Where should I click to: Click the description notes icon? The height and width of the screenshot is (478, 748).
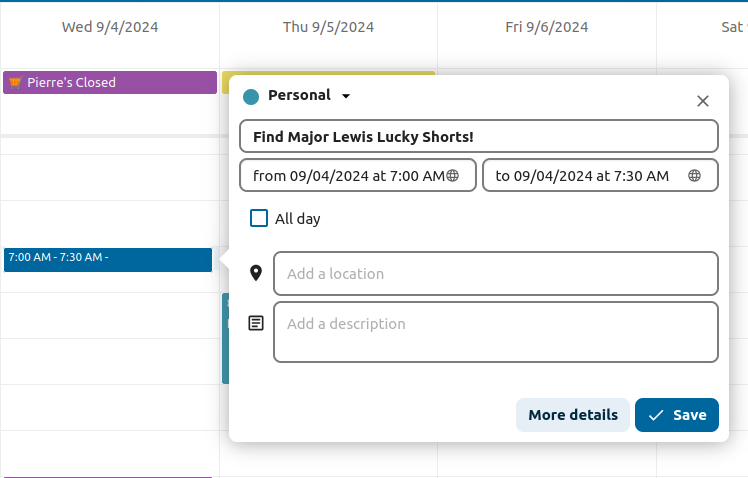256,323
